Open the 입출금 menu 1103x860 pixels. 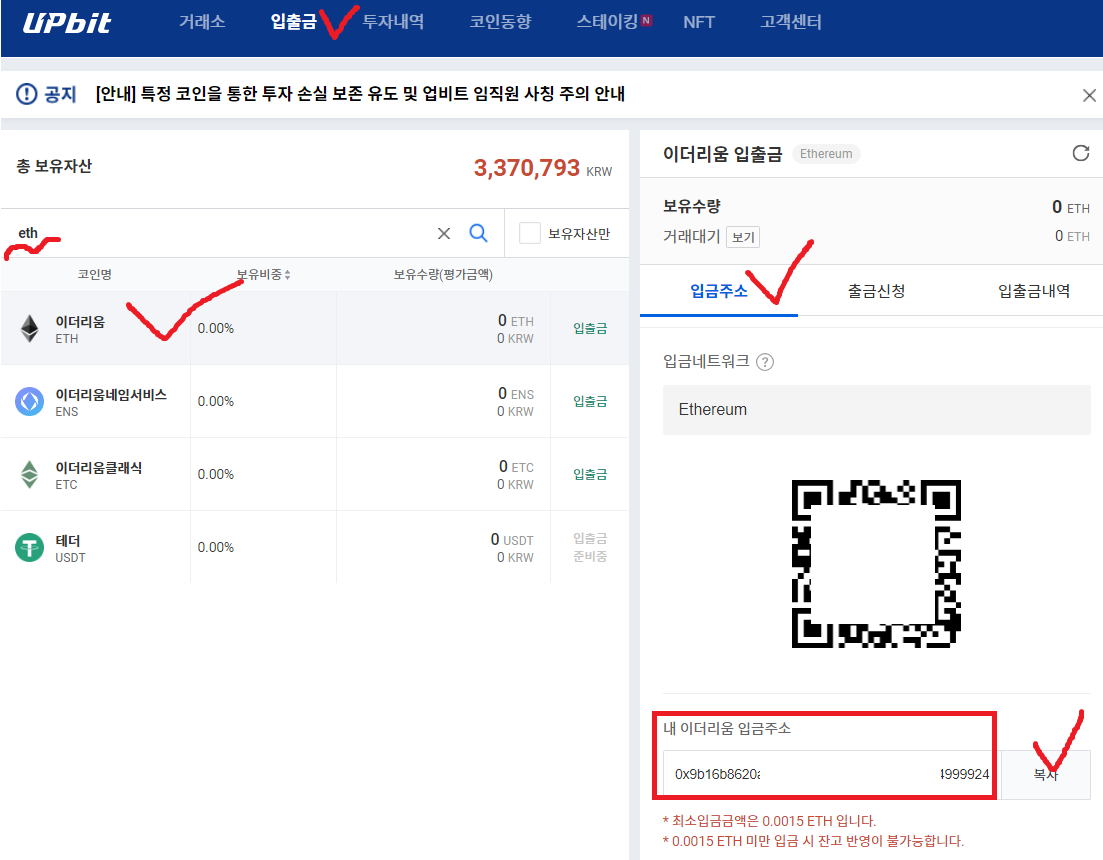[293, 22]
